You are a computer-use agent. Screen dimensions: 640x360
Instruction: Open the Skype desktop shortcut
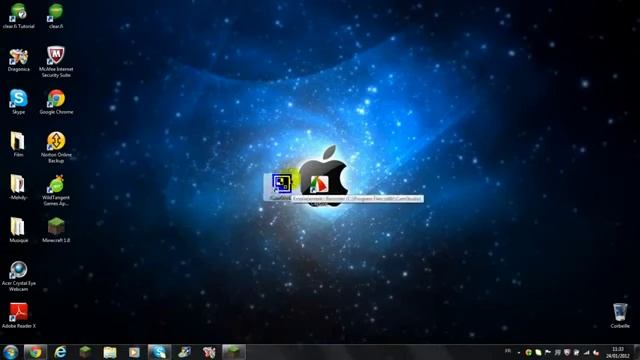tap(18, 102)
